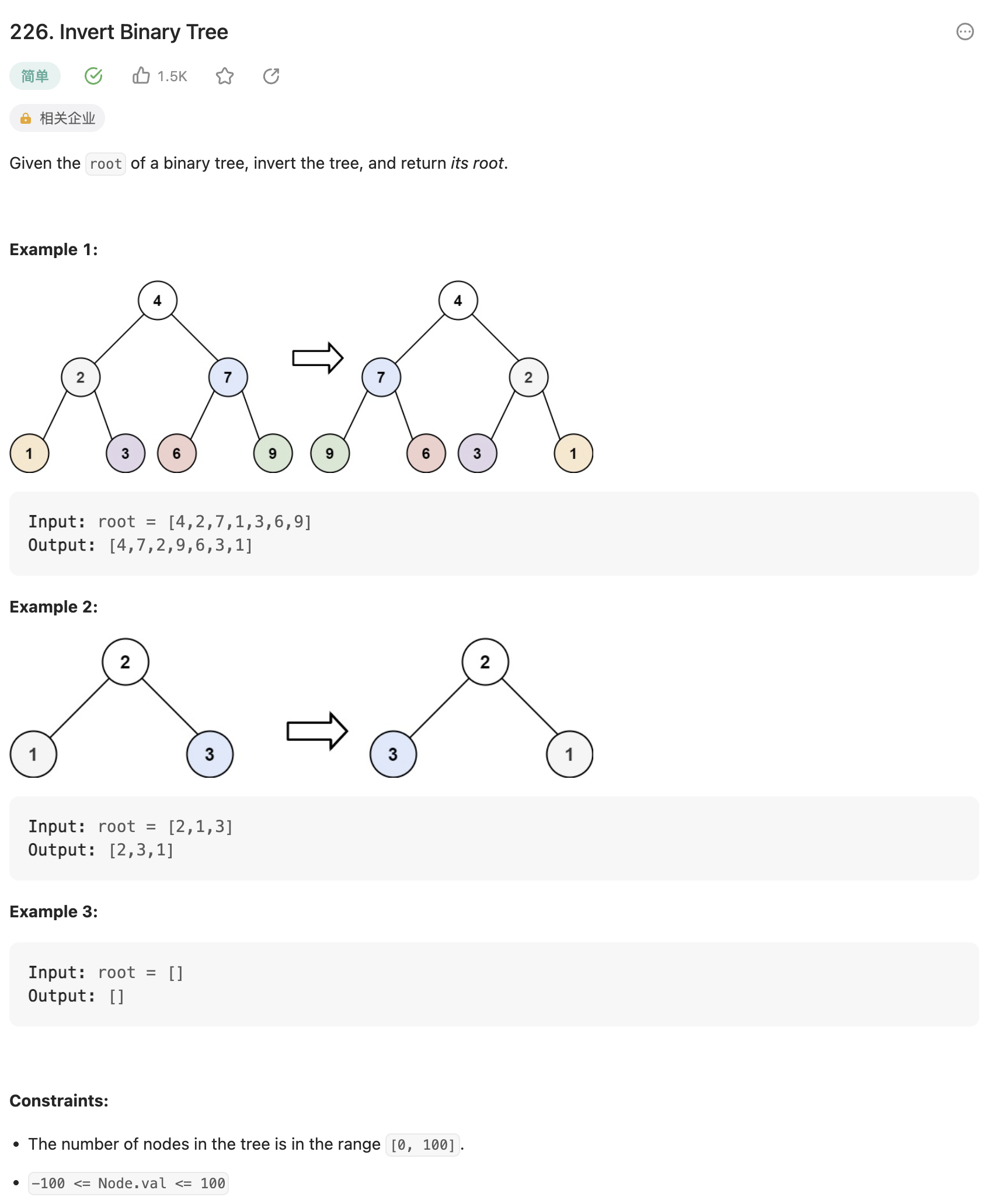Click the problem title Invert Binary Tree
This screenshot has height=1204, width=1002.
[119, 32]
